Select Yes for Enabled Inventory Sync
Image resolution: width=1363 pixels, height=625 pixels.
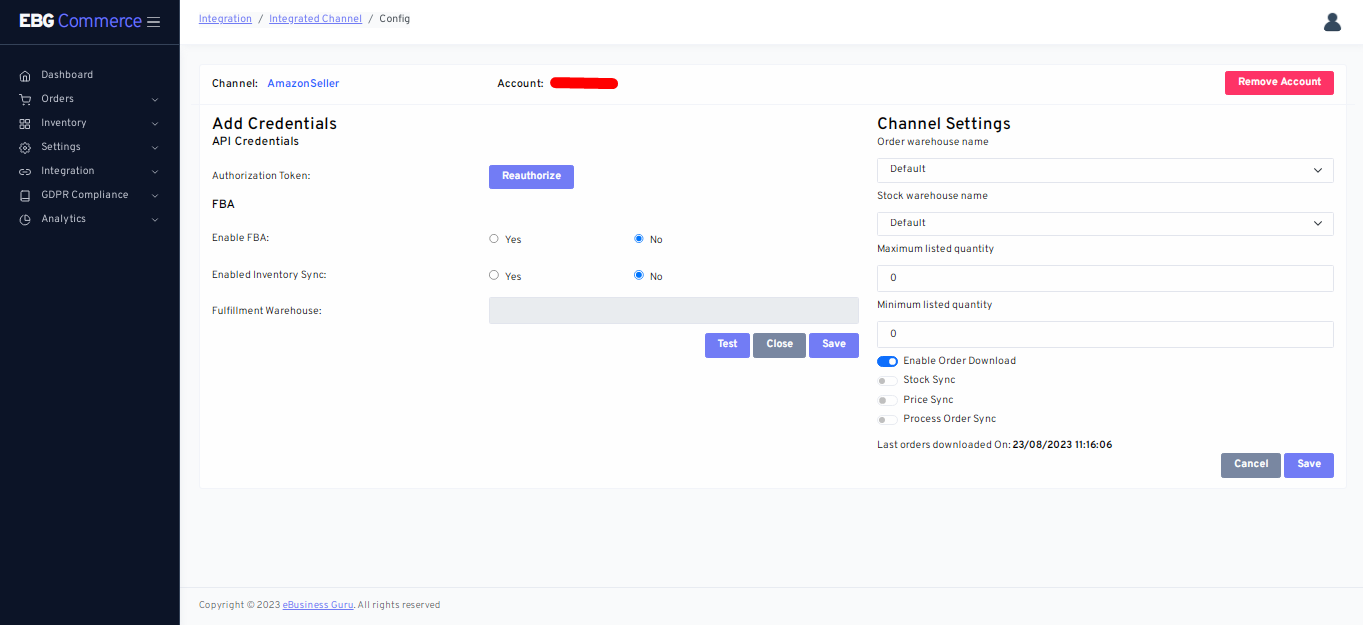pos(494,275)
